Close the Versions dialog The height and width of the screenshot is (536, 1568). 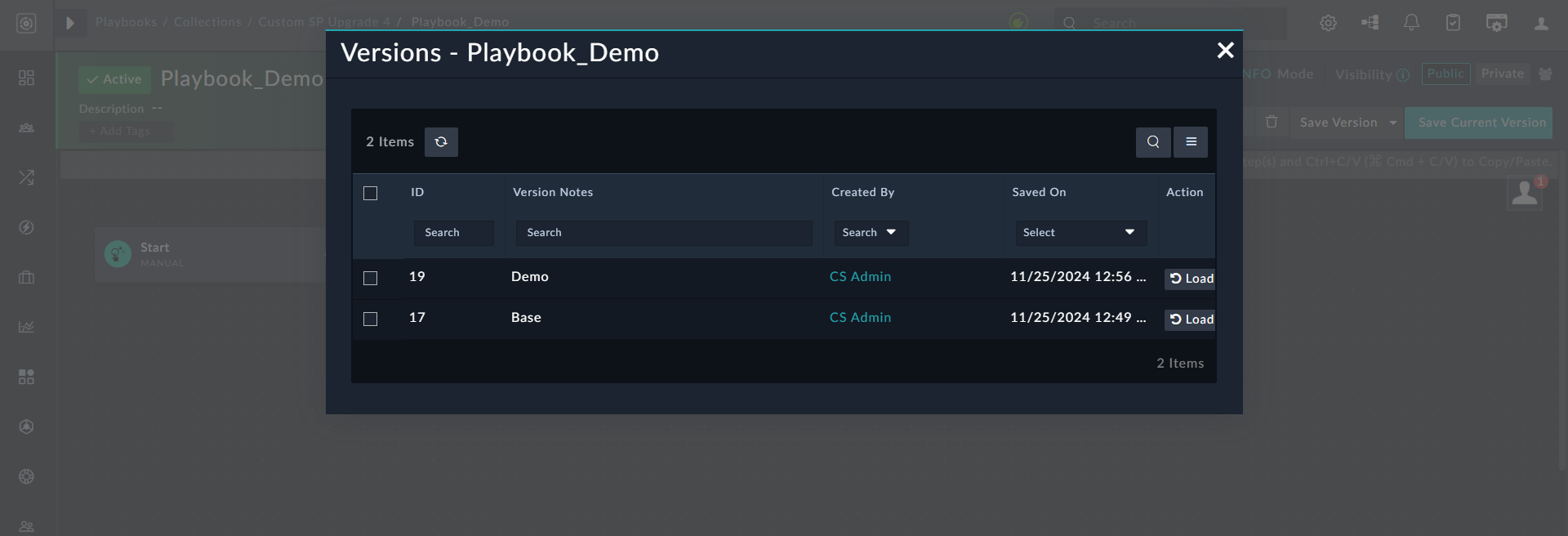[x=1225, y=51]
